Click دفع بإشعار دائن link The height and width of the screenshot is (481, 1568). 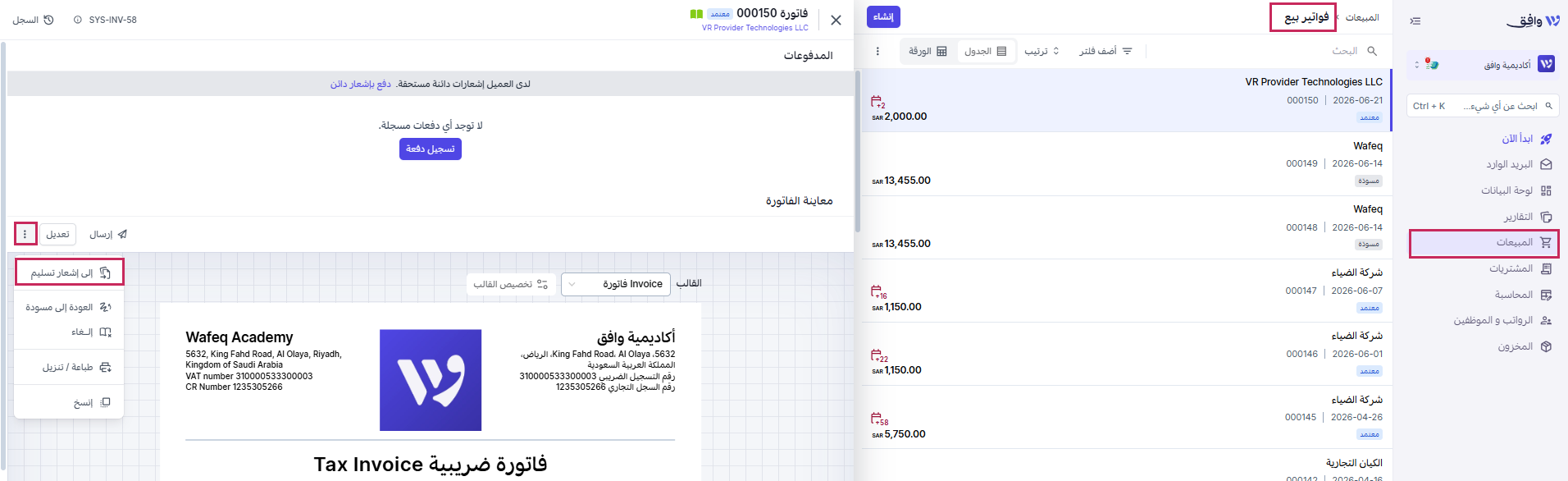360,84
